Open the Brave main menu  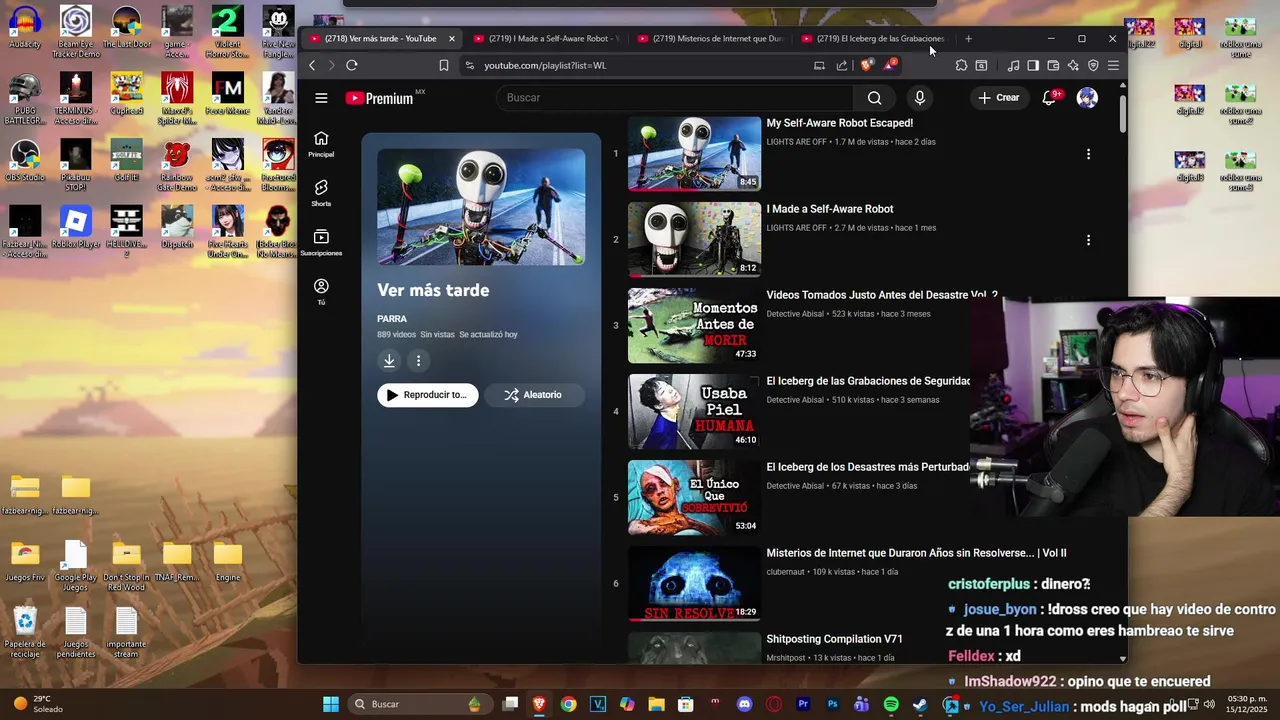(x=1113, y=65)
